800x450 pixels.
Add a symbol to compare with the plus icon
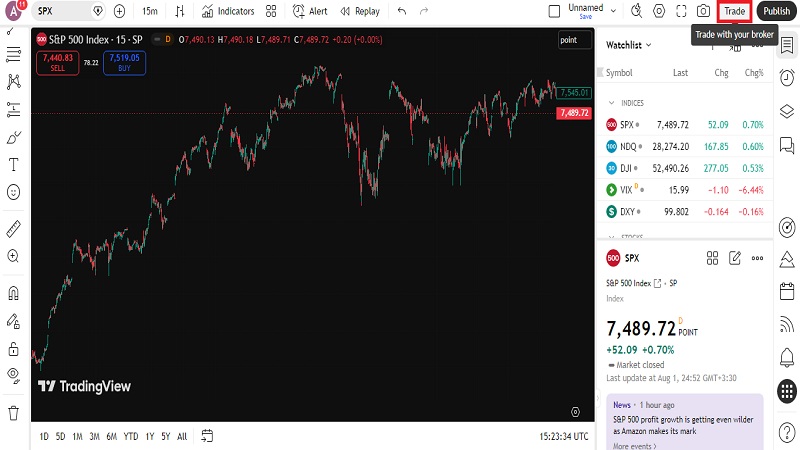point(119,11)
